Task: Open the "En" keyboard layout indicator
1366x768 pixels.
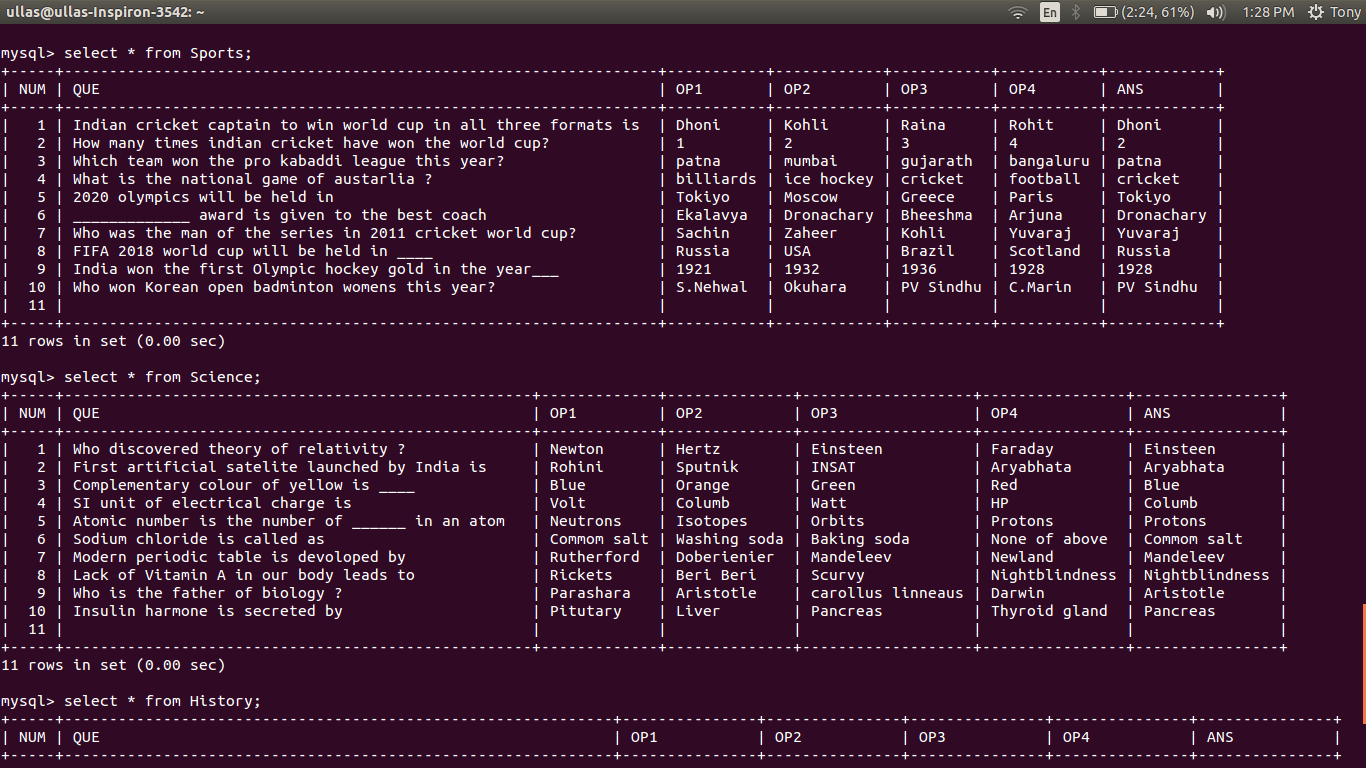Action: [1049, 12]
